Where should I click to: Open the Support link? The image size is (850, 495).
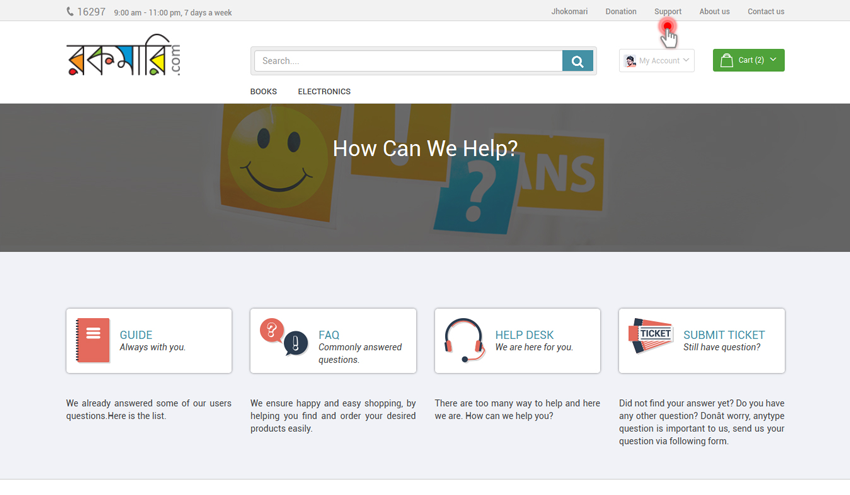point(667,12)
